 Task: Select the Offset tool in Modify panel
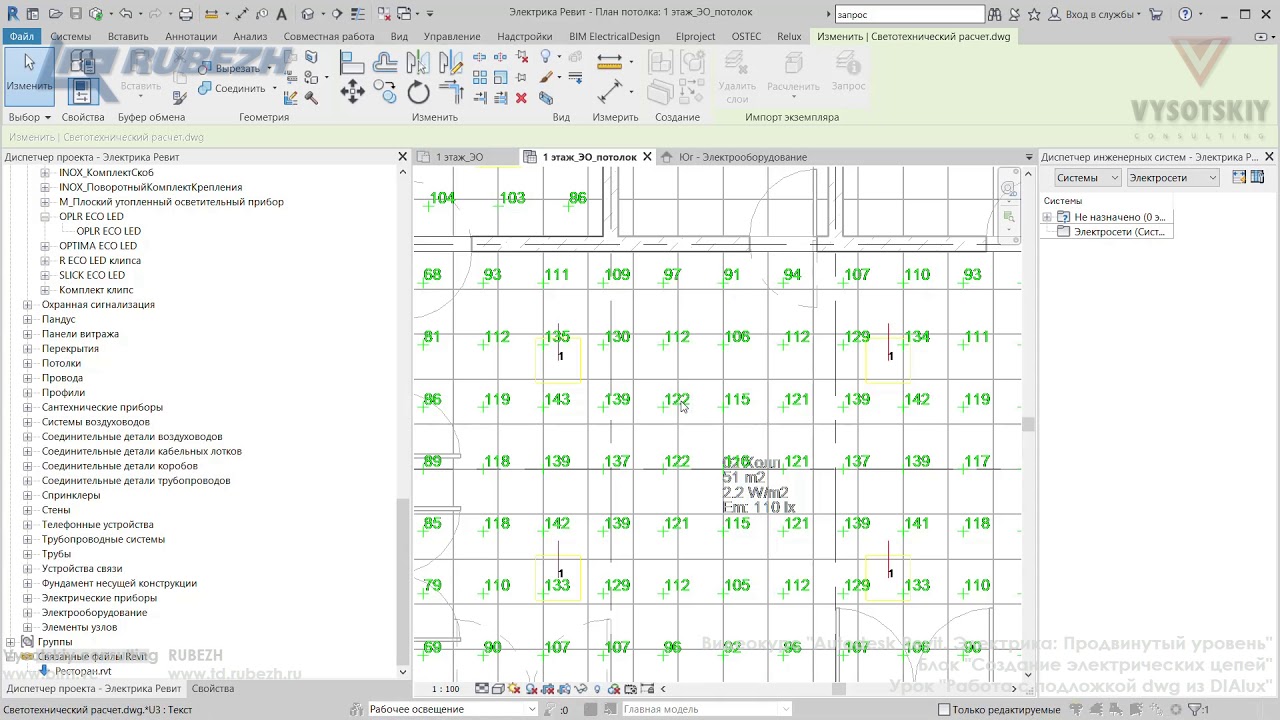385,63
